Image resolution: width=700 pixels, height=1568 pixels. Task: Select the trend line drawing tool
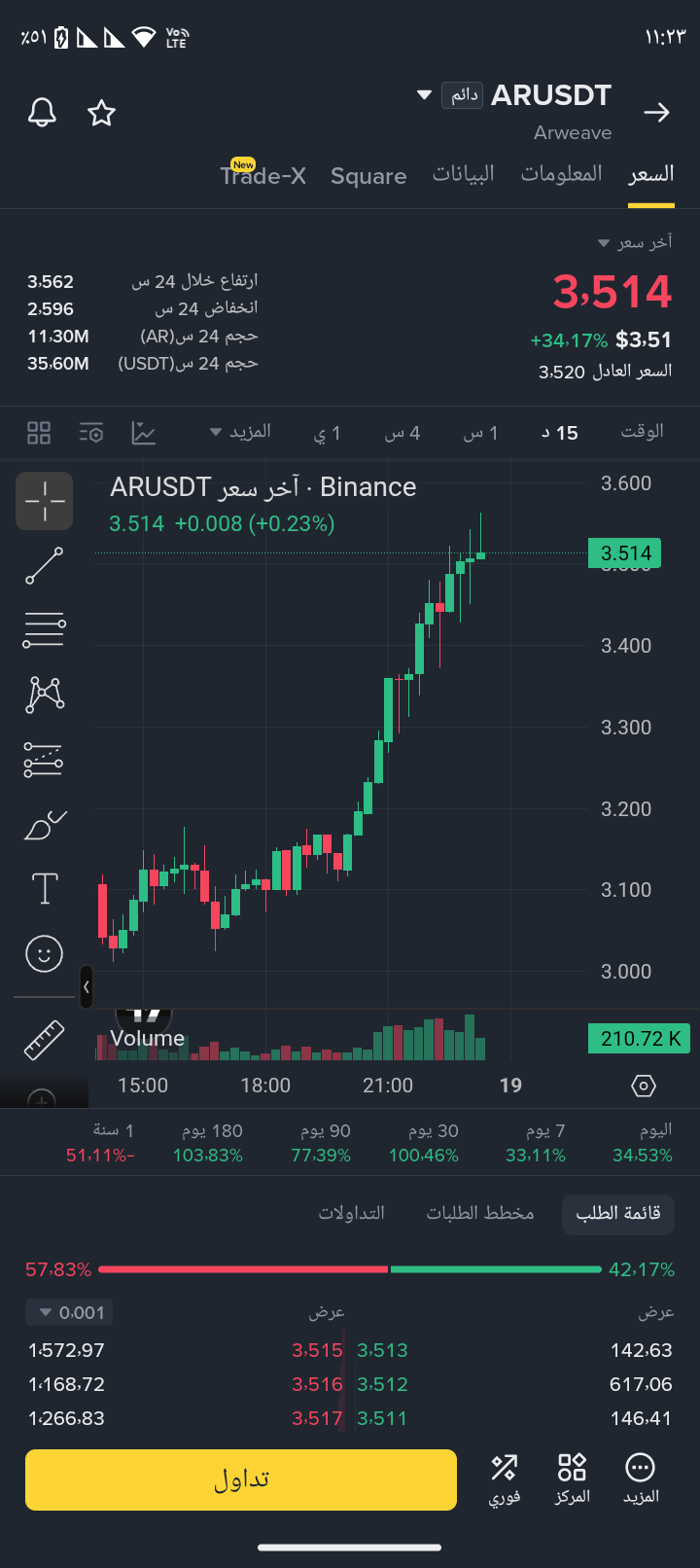[44, 566]
